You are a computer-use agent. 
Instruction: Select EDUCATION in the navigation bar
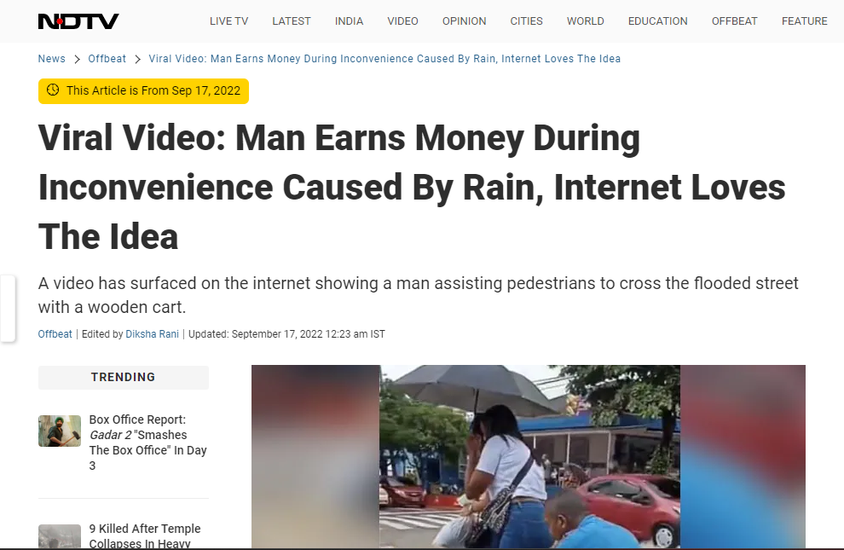[658, 21]
